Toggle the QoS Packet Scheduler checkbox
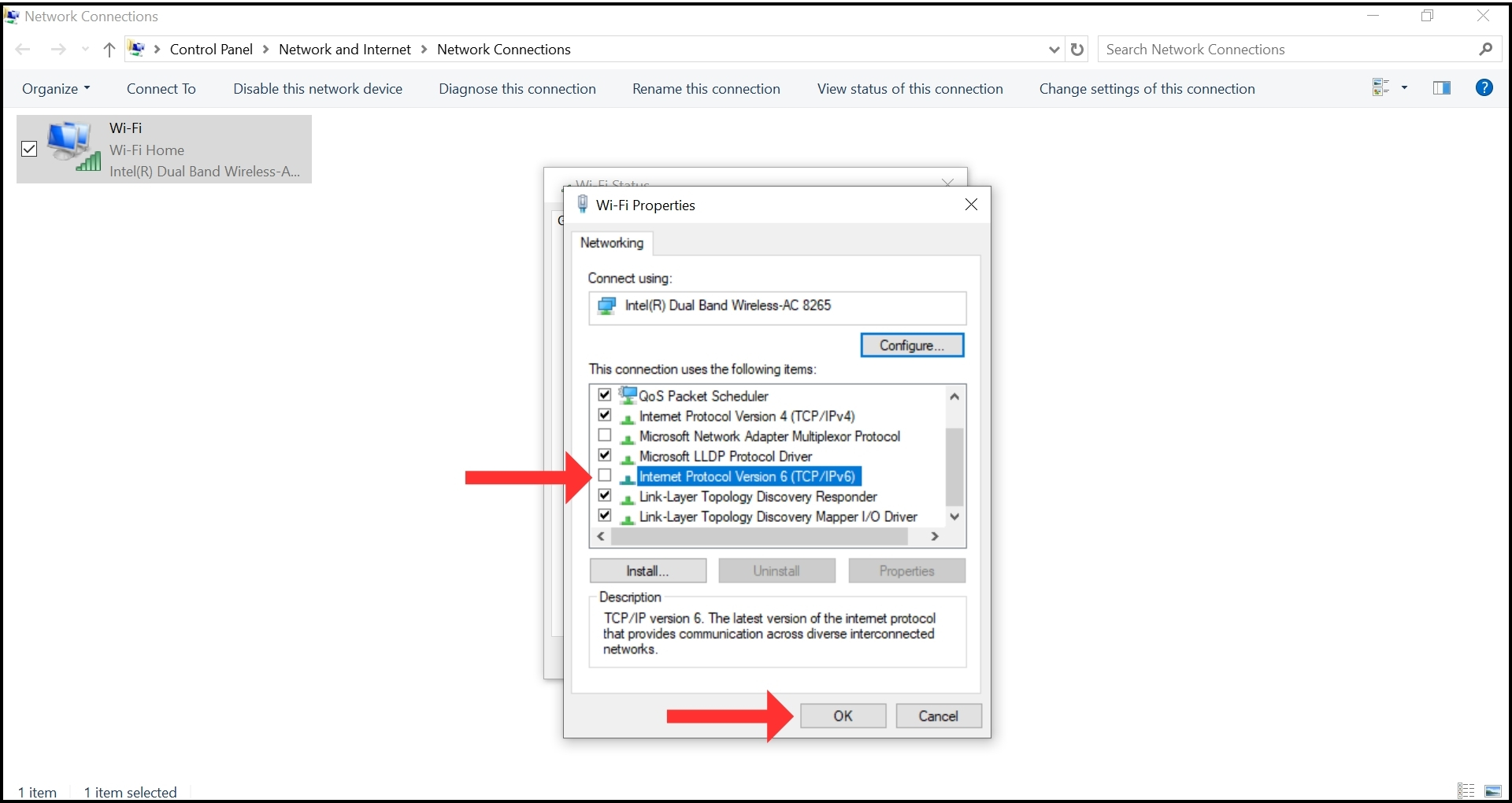Viewport: 1512px width, 803px height. (605, 394)
